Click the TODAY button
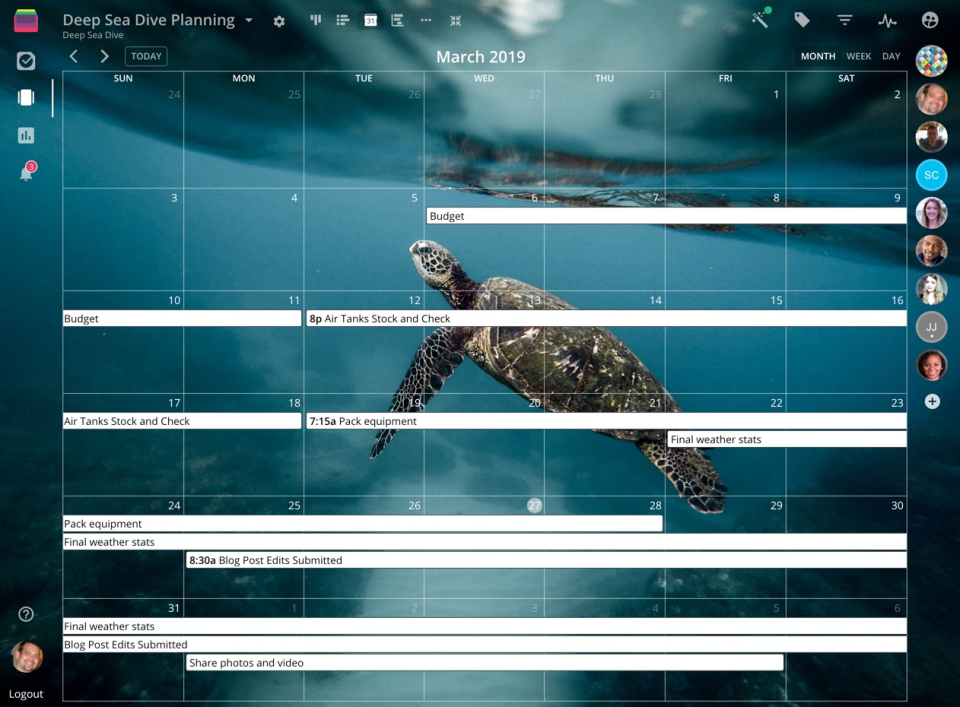The image size is (960, 707). 145,56
